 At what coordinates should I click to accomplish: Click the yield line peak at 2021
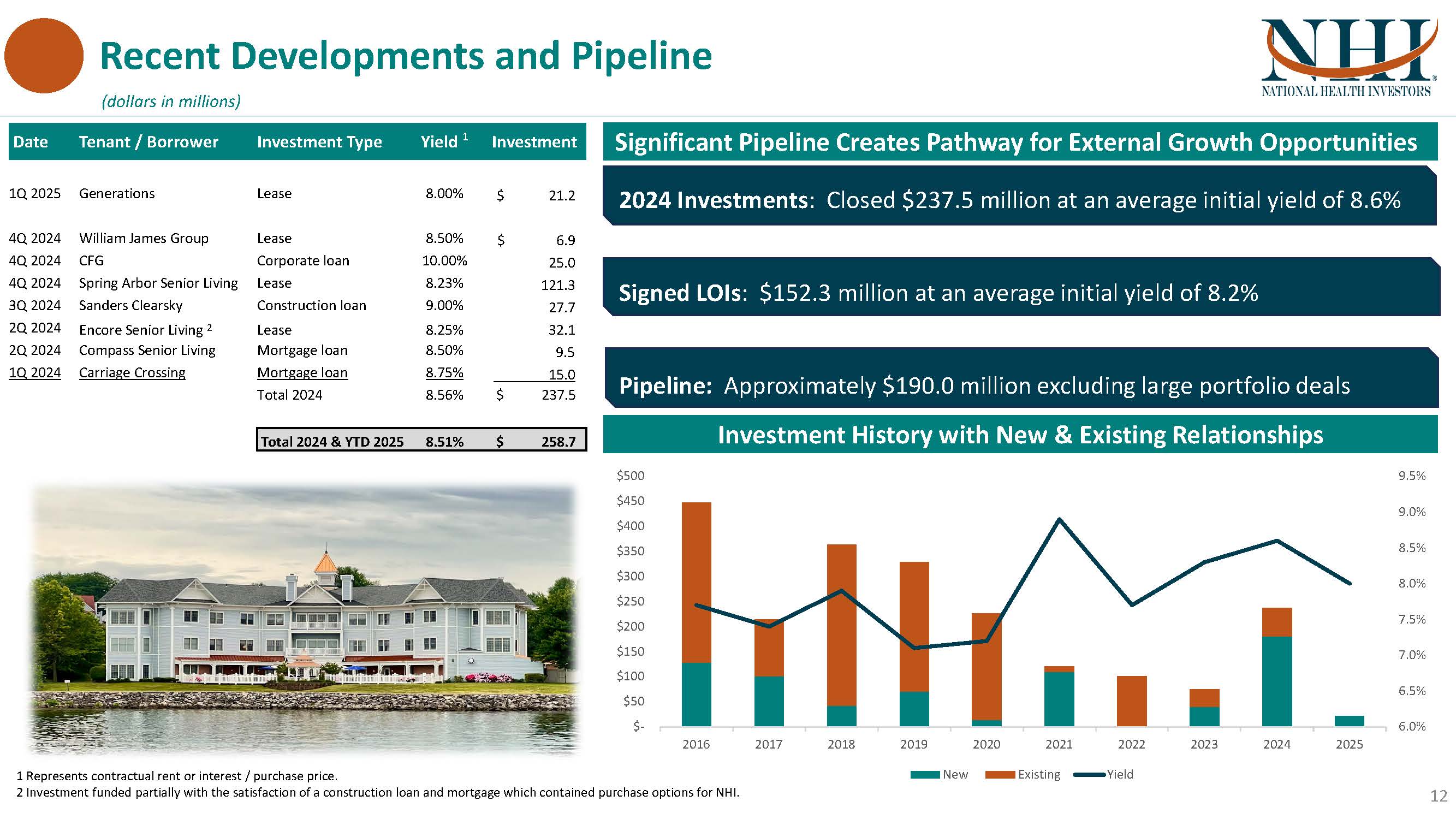1059,519
